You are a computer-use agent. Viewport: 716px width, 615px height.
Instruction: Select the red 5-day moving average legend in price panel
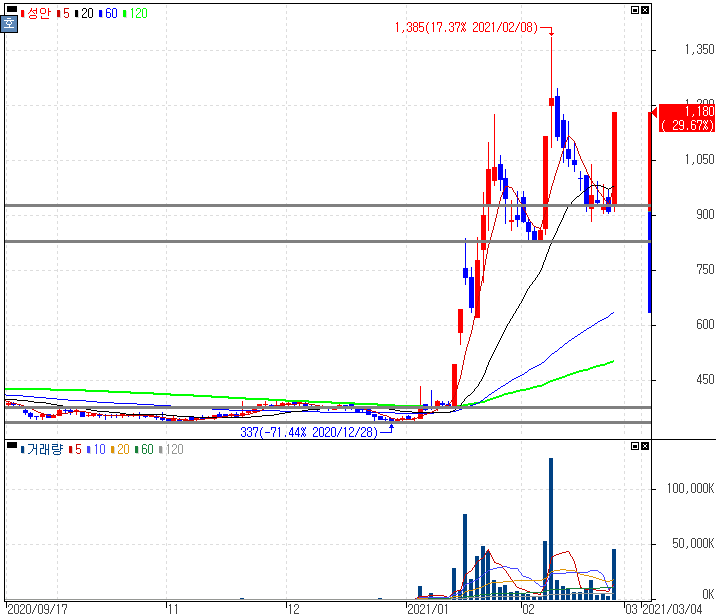click(x=63, y=13)
